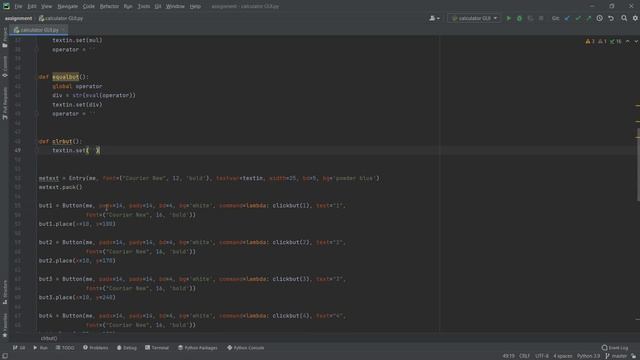The image size is (640, 360).
Task: Open the Debug tool window tab
Action: pyautogui.click(x=127, y=348)
